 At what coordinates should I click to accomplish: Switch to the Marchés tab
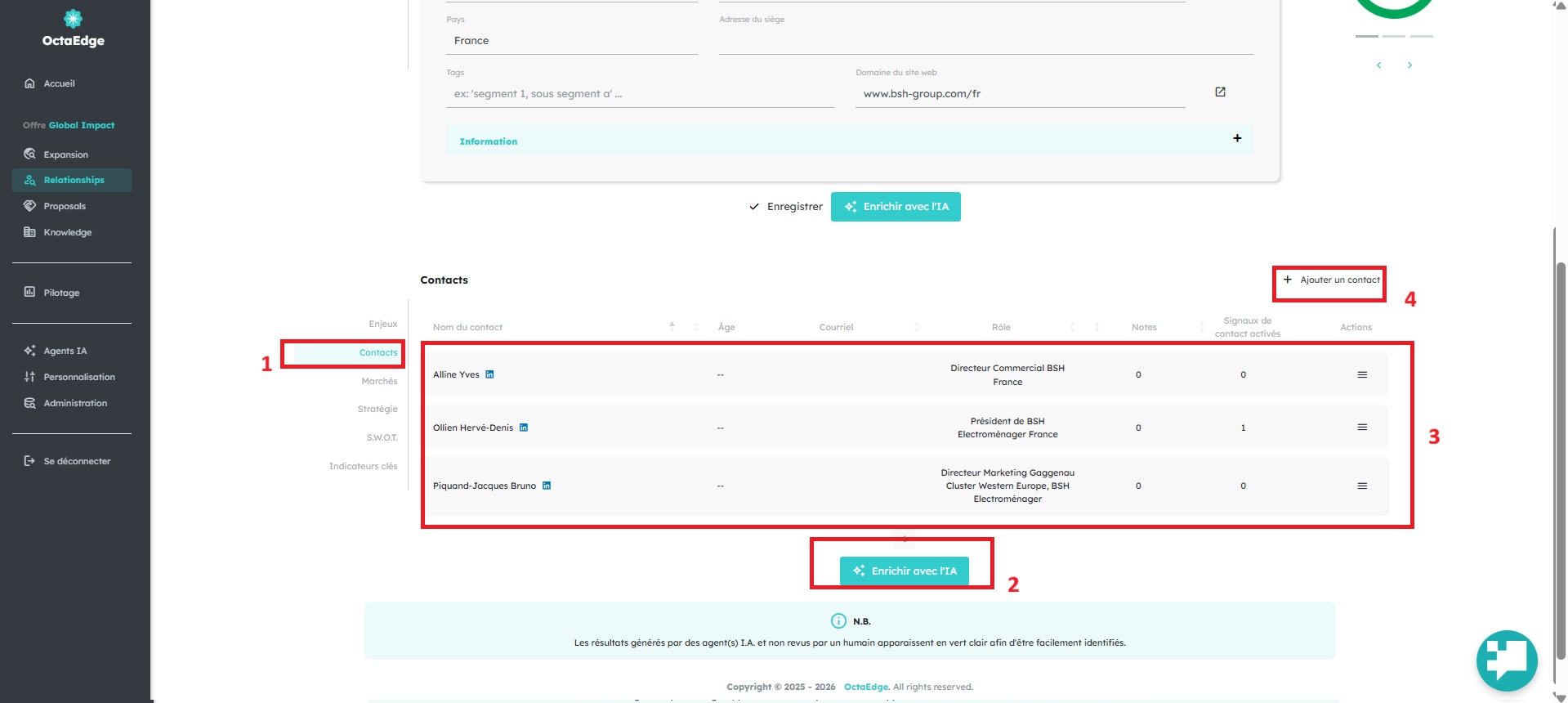click(379, 381)
